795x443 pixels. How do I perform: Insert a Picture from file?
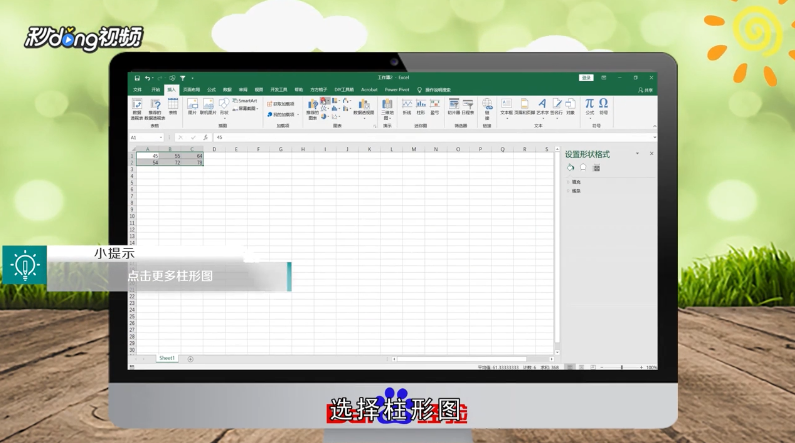point(192,106)
